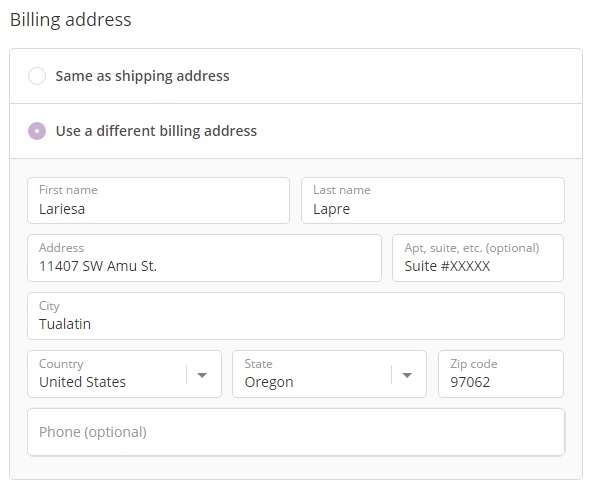
Task: Click the Phone (optional) input field
Action: click(x=296, y=432)
